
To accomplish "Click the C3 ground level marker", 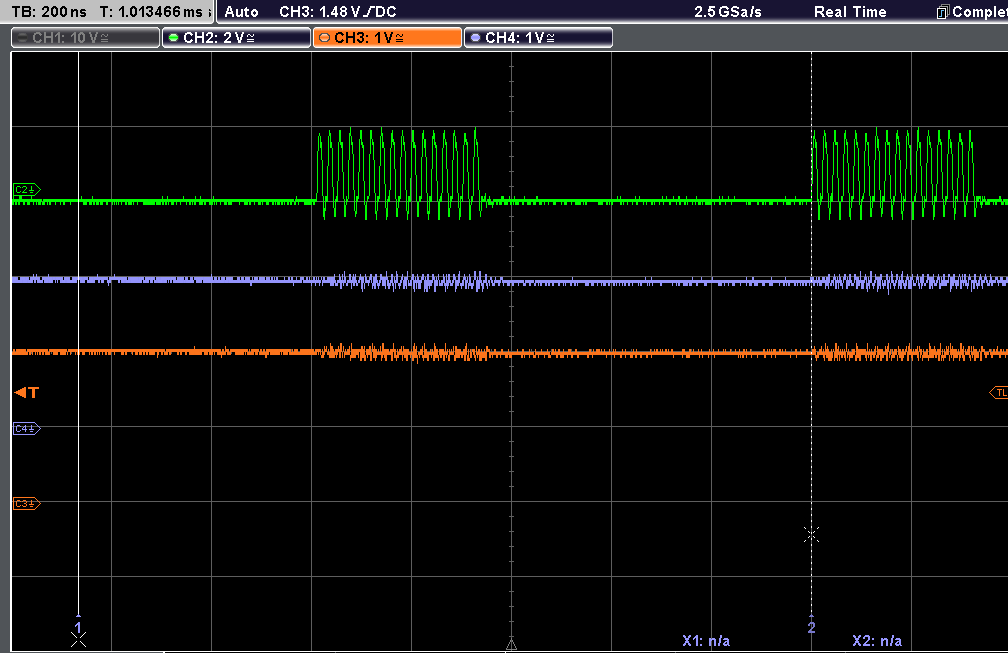I will [26, 503].
